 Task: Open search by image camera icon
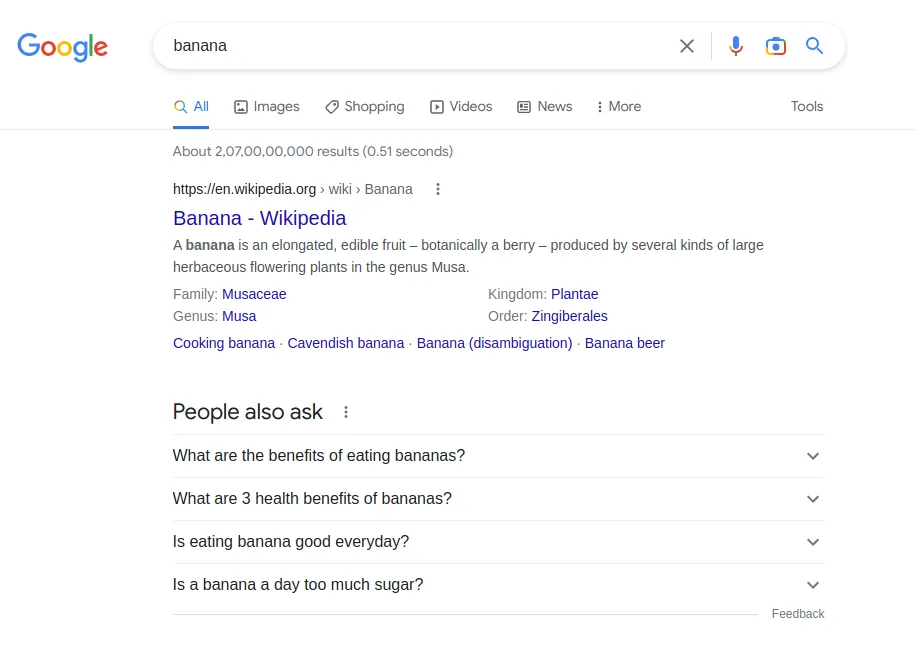(x=776, y=46)
